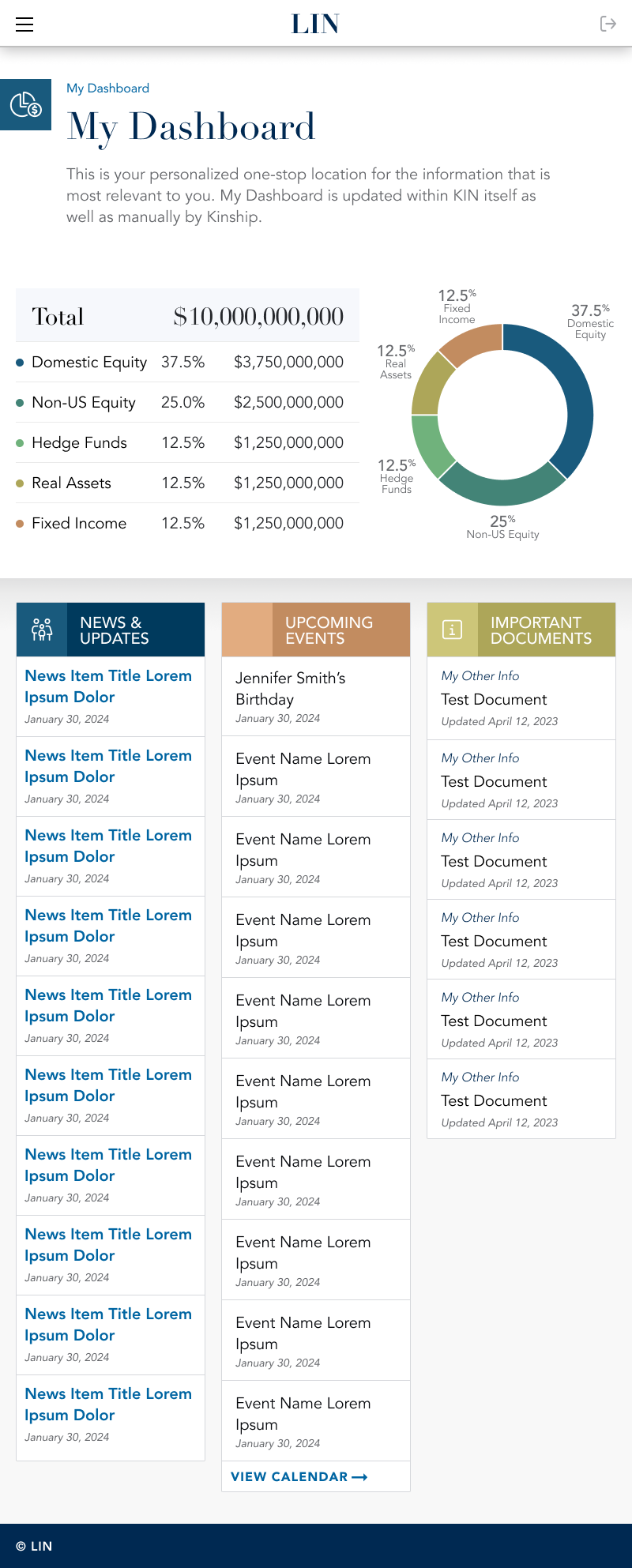Image resolution: width=632 pixels, height=1568 pixels.
Task: Click the LIN logo in header
Action: [315, 24]
